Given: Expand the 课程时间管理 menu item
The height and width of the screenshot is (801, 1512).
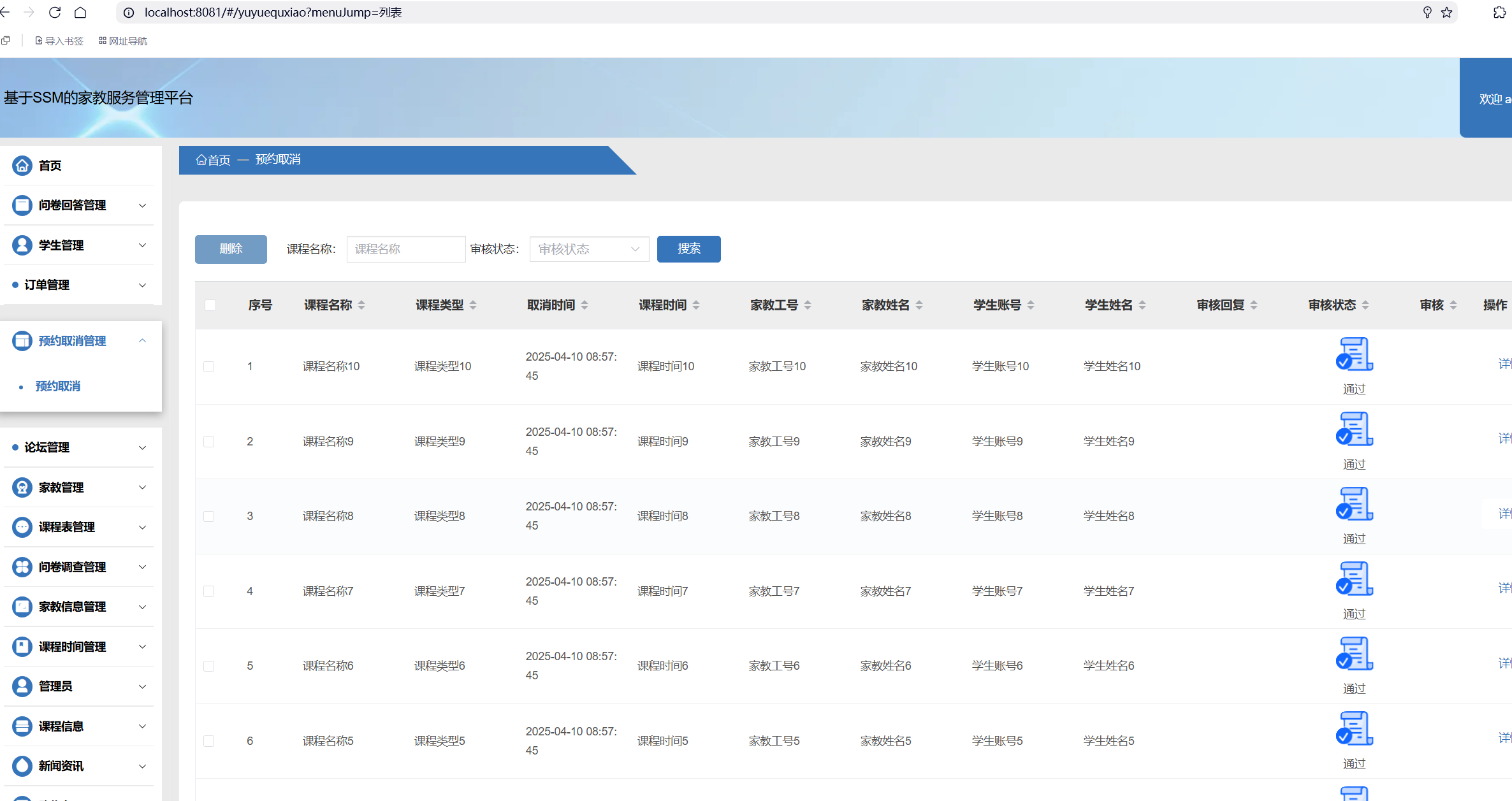Looking at the screenshot, I should pos(73,647).
